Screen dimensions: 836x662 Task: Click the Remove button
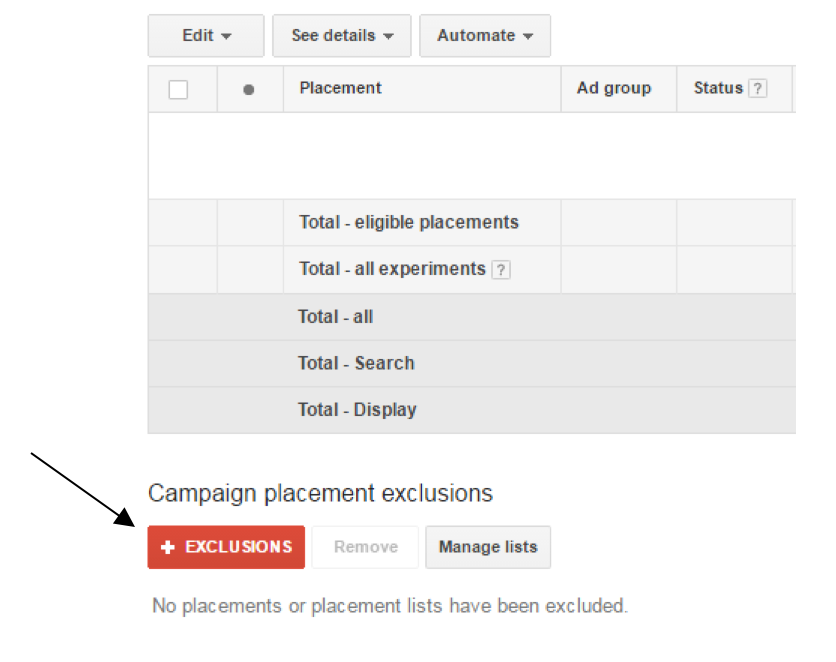365,547
